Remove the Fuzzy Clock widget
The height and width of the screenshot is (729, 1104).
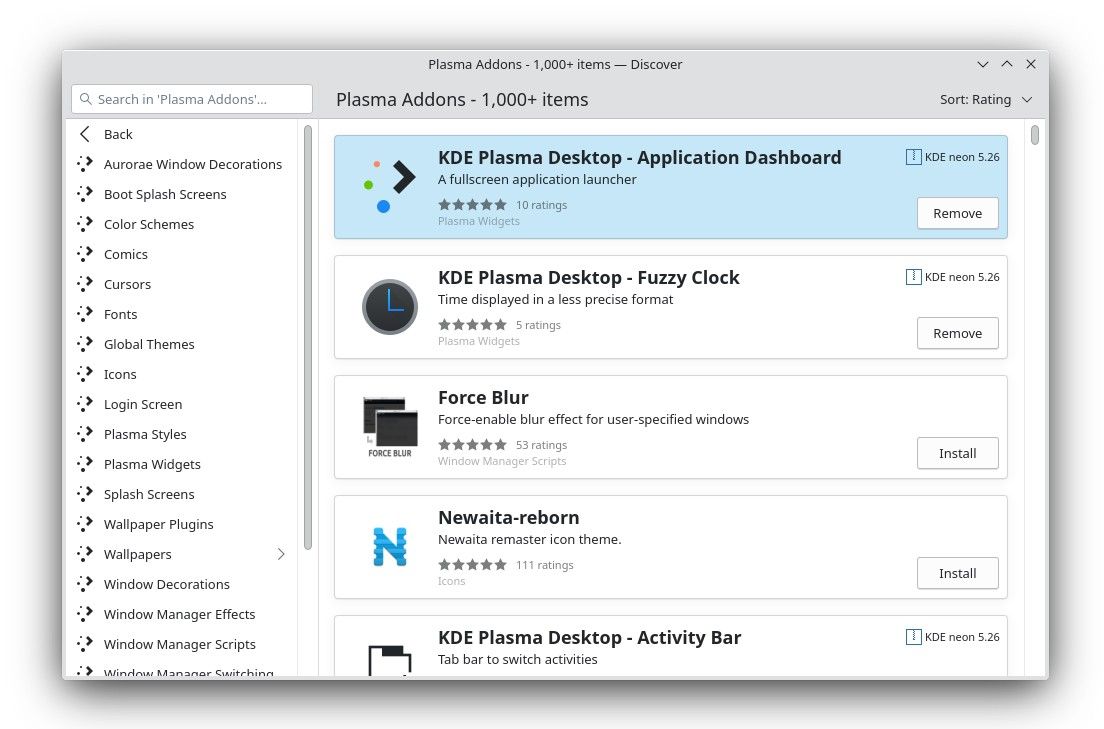pos(957,333)
